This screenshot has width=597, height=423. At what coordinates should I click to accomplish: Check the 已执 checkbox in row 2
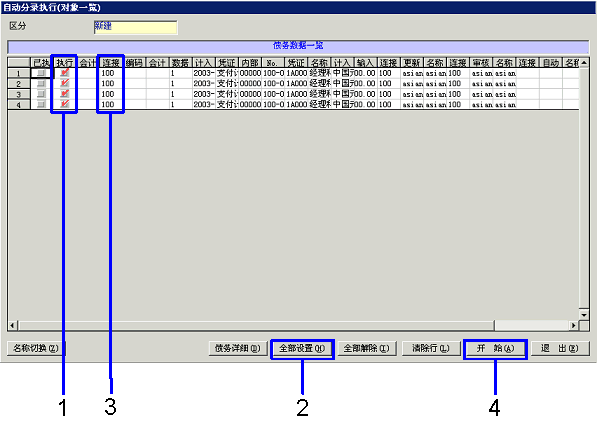[41, 83]
